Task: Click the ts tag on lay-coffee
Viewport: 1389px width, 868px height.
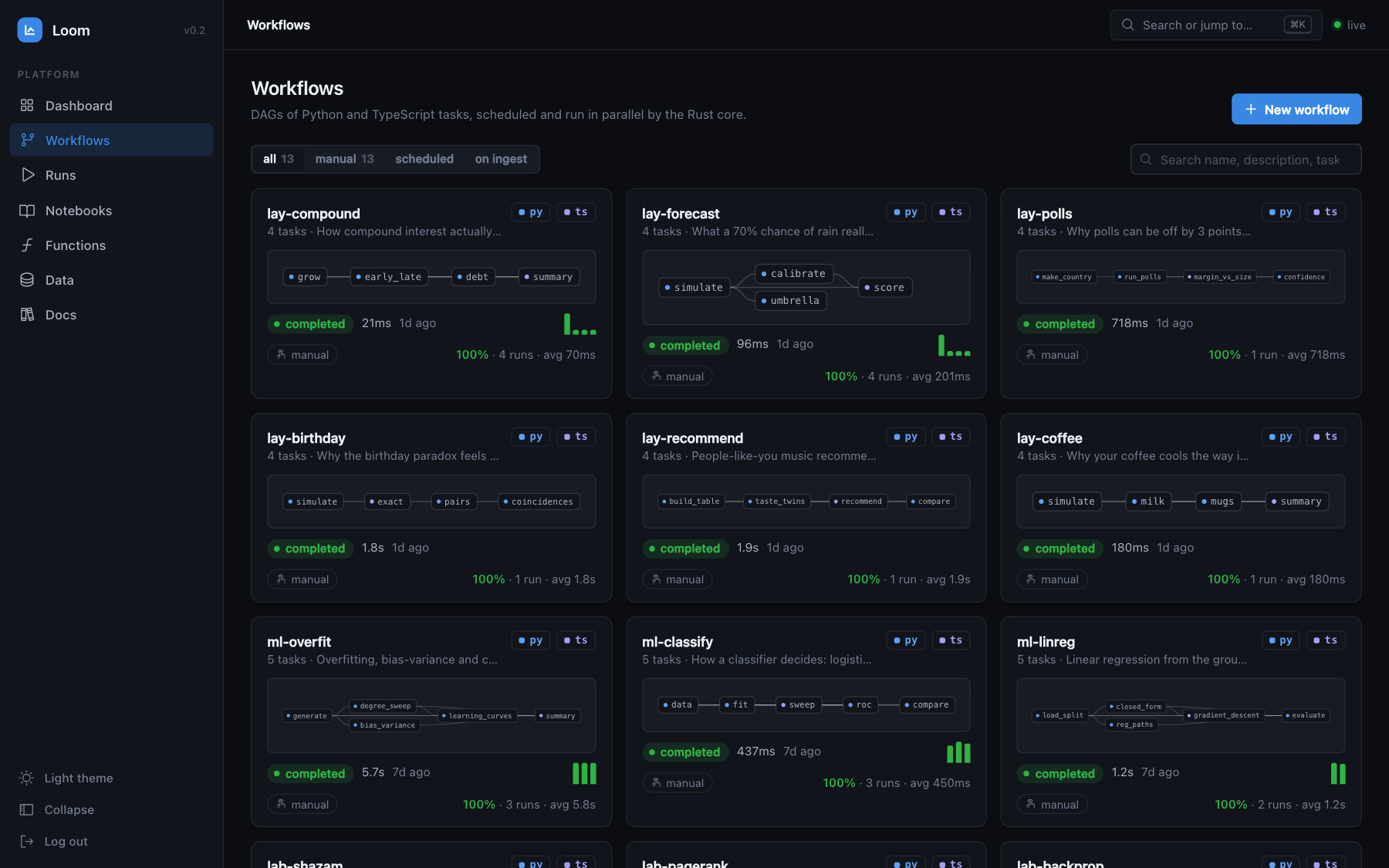Action: [1325, 437]
